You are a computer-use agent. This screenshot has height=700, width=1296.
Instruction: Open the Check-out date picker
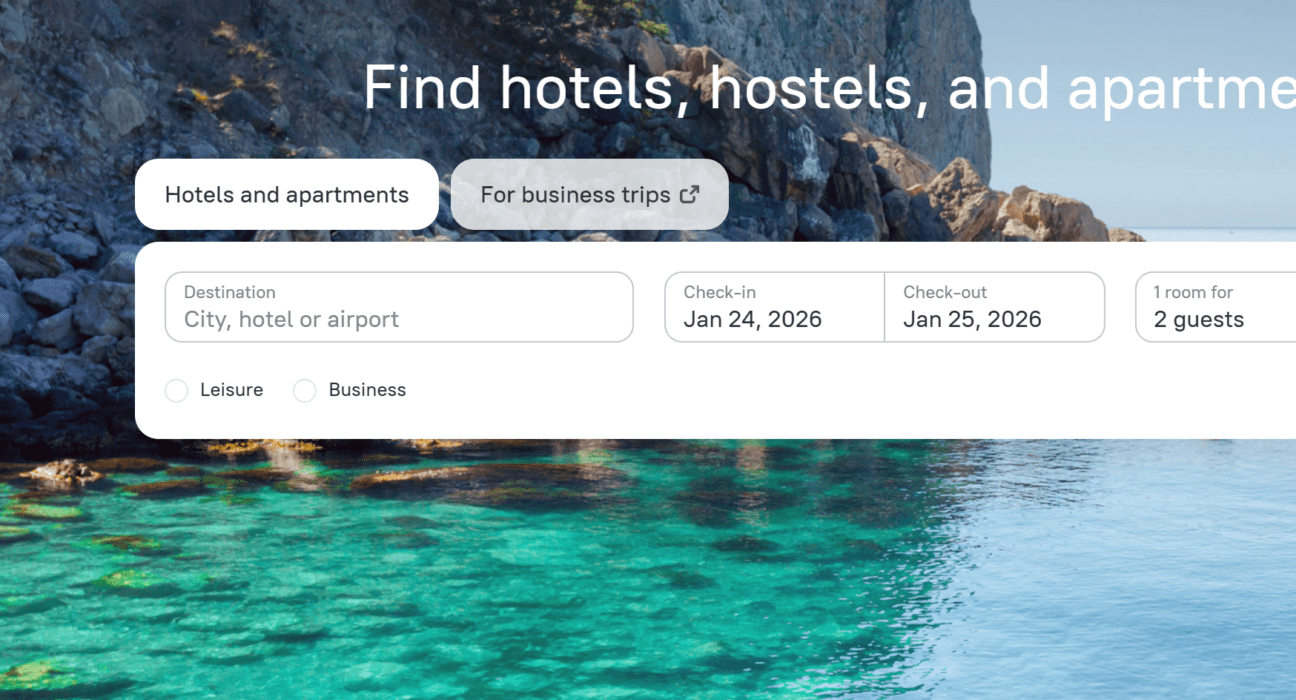pyautogui.click(x=995, y=307)
